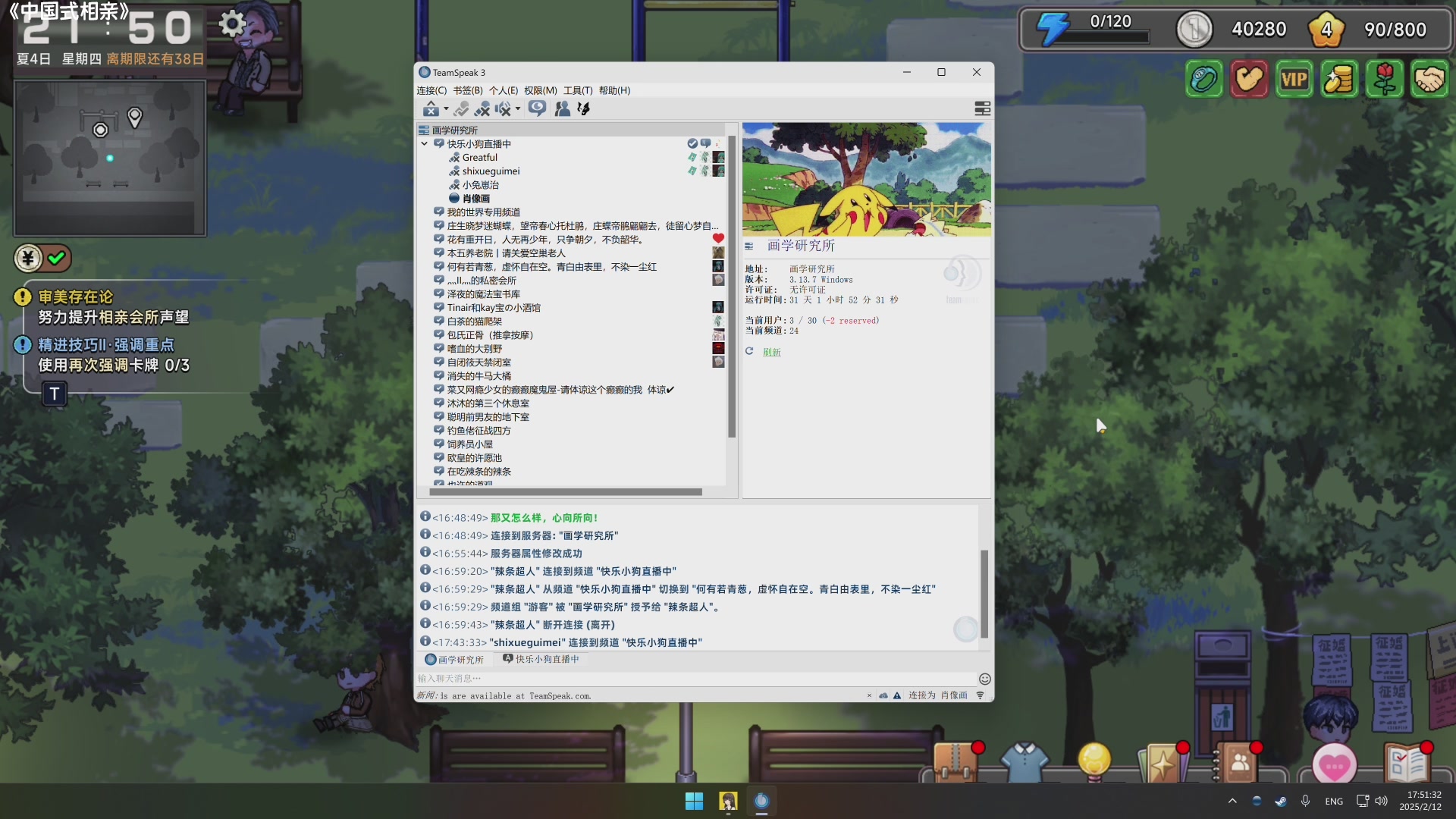Click the gold bars icon in game
The image size is (1456, 819).
pyautogui.click(x=1339, y=80)
